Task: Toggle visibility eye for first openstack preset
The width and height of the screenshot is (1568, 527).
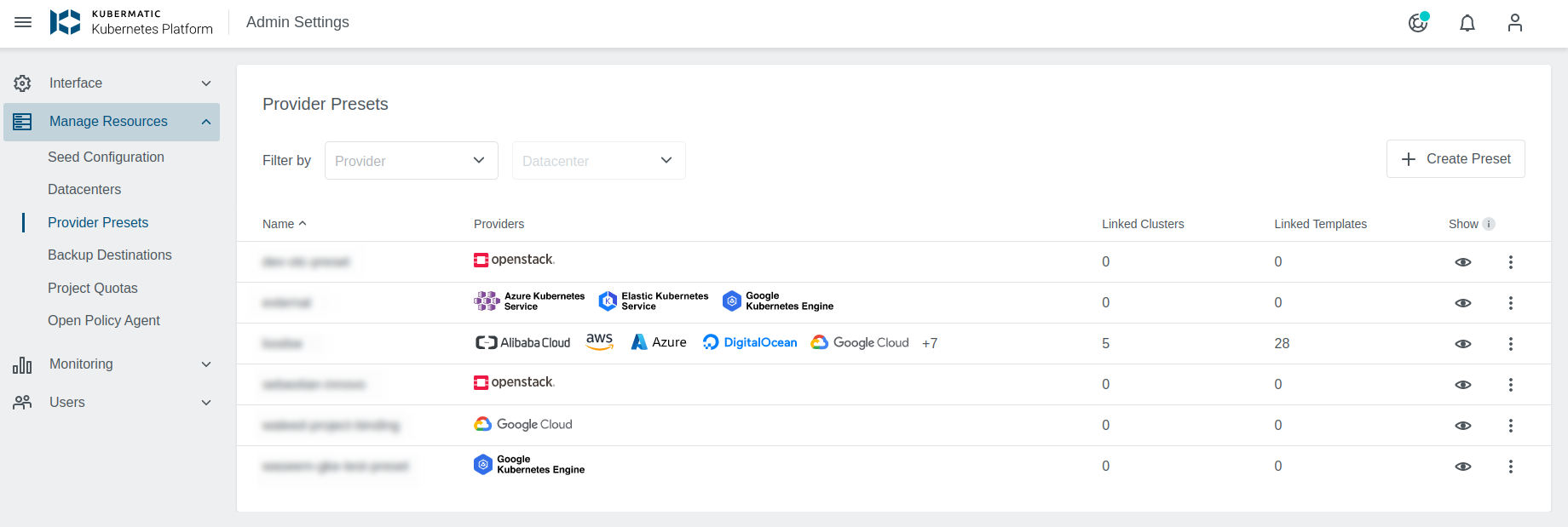Action: pos(1462,262)
